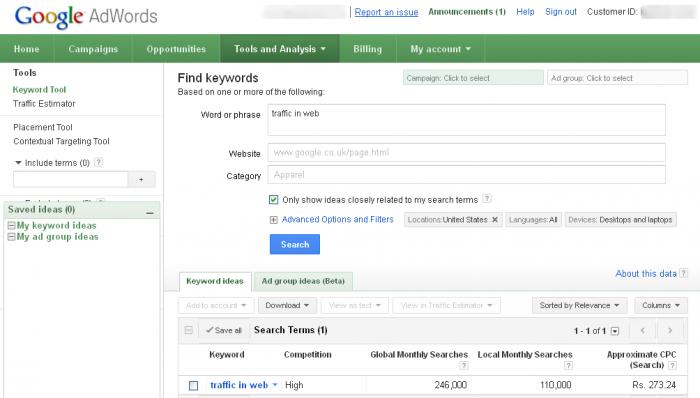
Task: Open the Tools and Analysis dropdown
Action: pyautogui.click(x=279, y=49)
